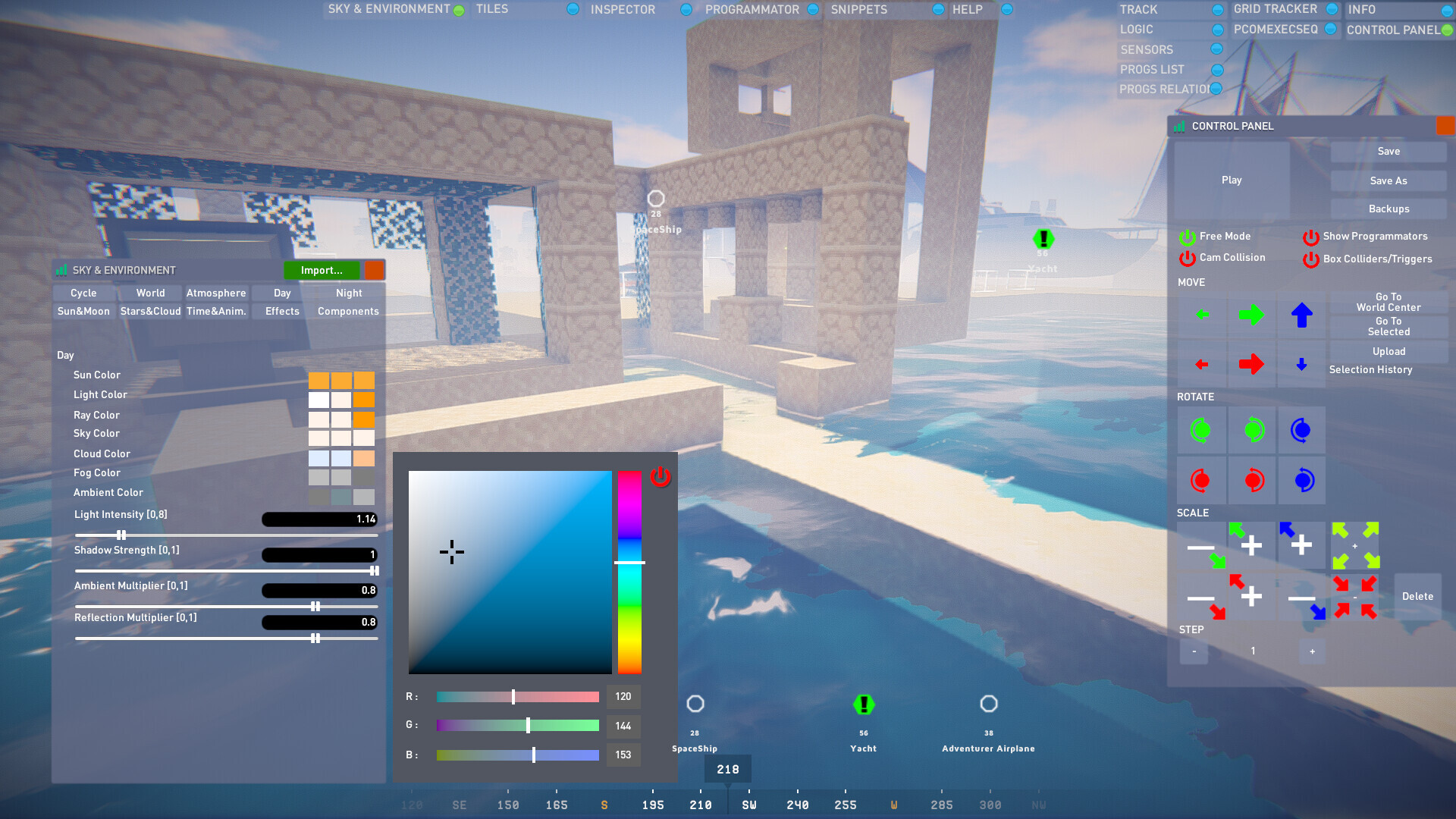Click the red left move arrow

1201,364
